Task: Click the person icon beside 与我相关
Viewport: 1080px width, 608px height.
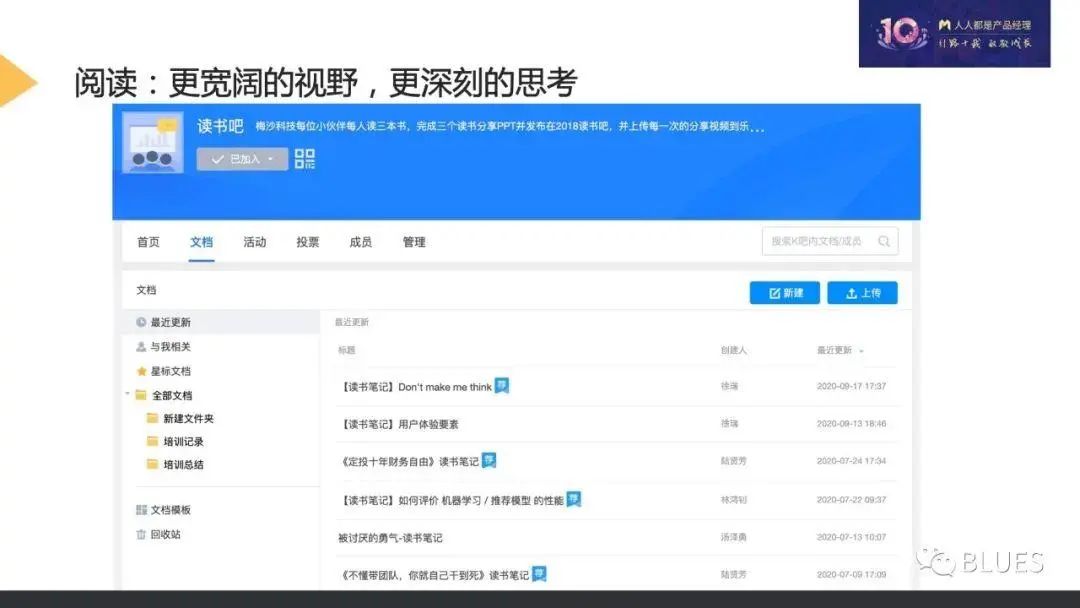Action: [x=141, y=346]
